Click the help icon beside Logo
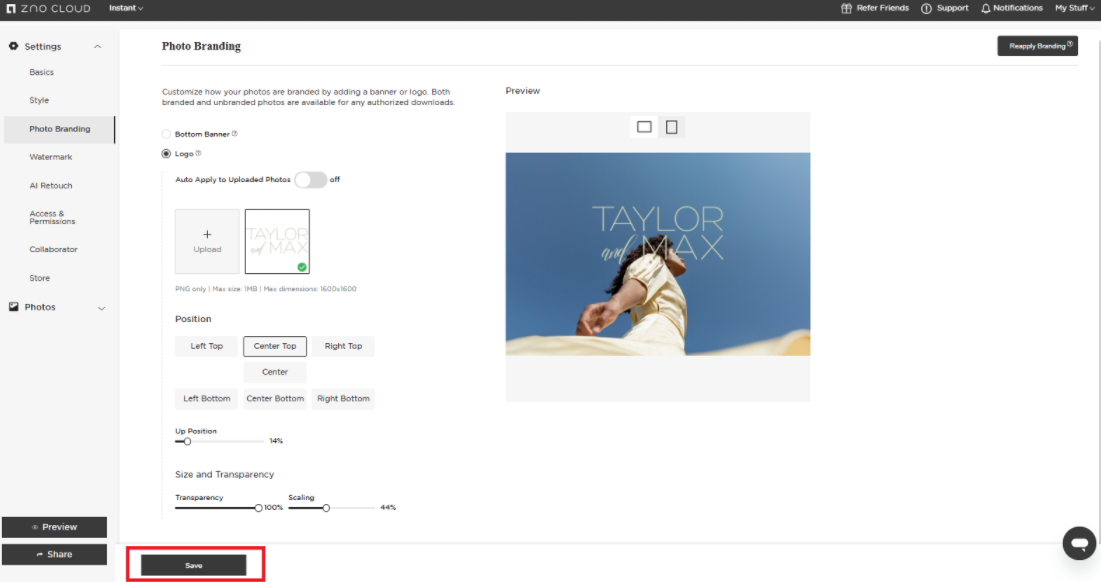 point(198,154)
